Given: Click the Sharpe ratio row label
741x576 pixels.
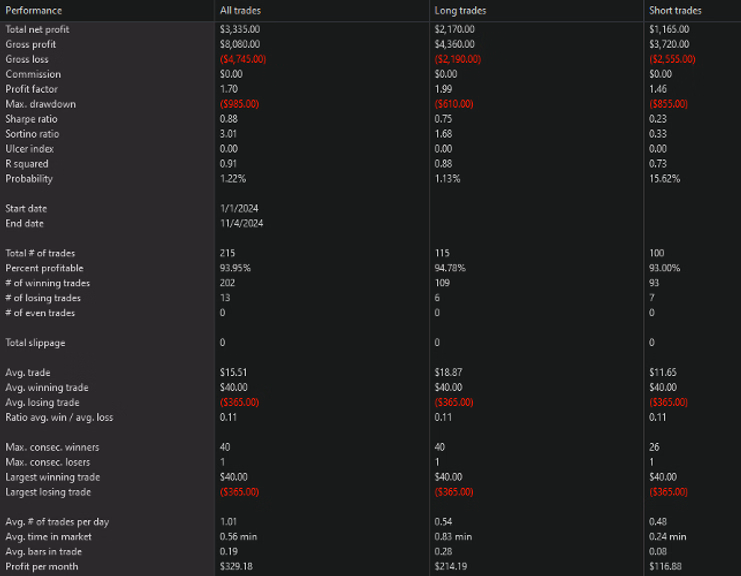Looking at the screenshot, I should tap(32, 119).
